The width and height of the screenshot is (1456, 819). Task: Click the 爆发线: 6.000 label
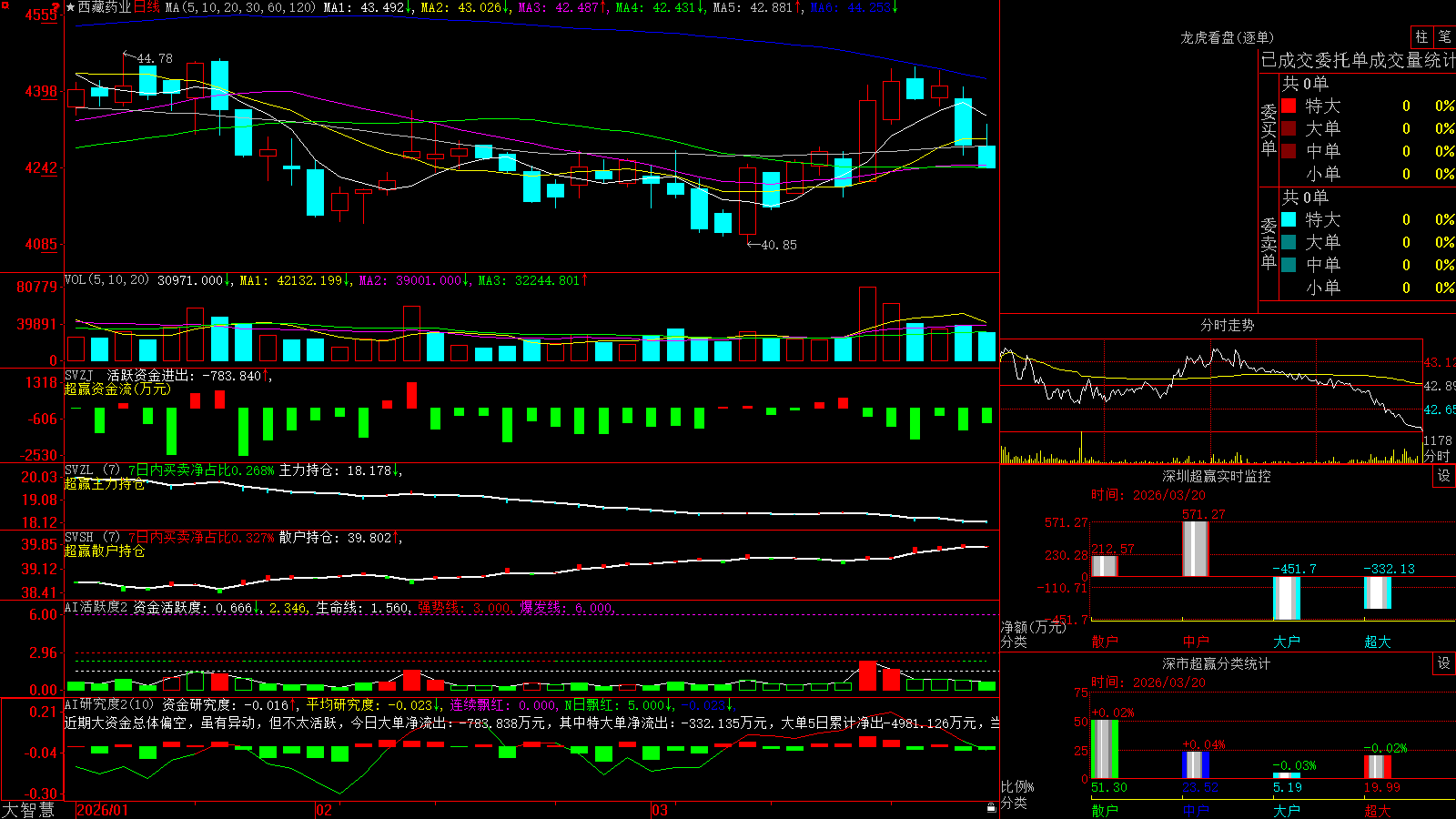point(568,608)
